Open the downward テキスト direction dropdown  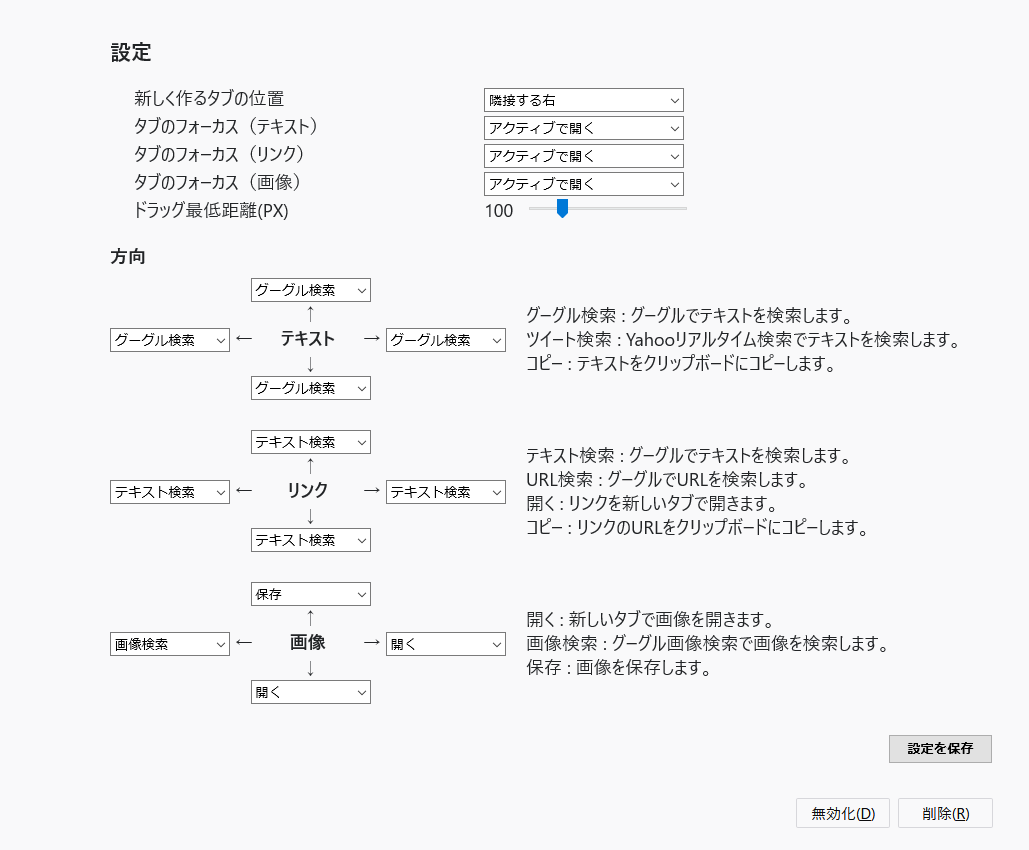tap(310, 388)
